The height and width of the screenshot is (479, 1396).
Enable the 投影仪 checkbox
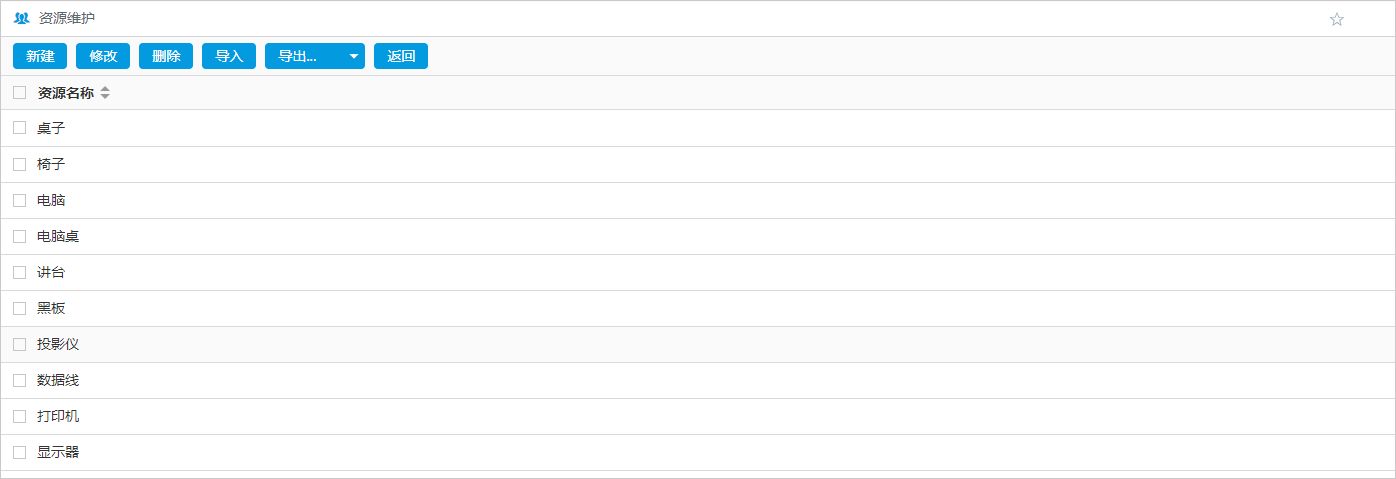(x=20, y=344)
